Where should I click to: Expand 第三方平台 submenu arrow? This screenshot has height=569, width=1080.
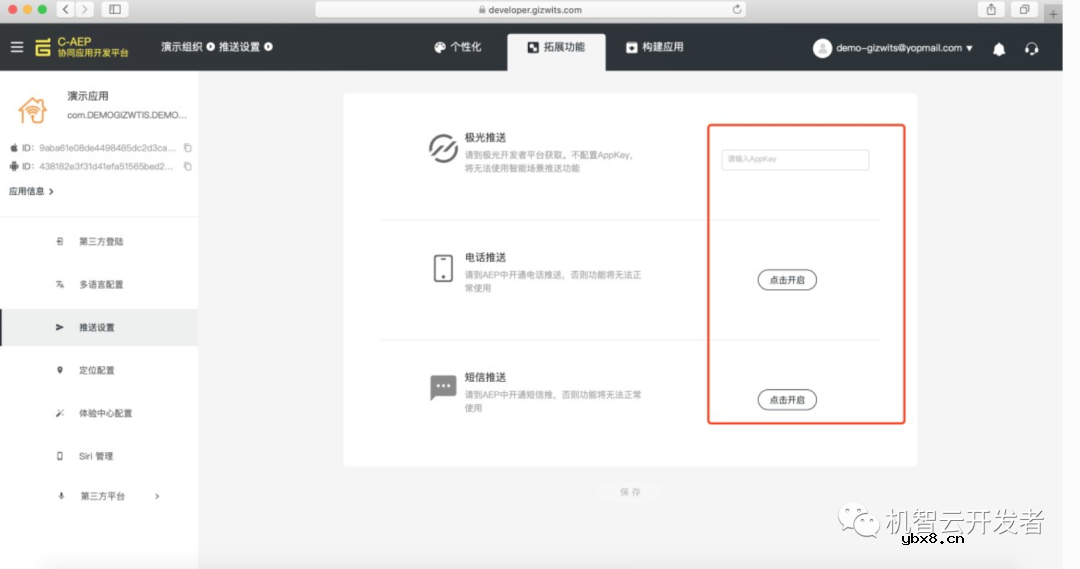click(x=157, y=496)
